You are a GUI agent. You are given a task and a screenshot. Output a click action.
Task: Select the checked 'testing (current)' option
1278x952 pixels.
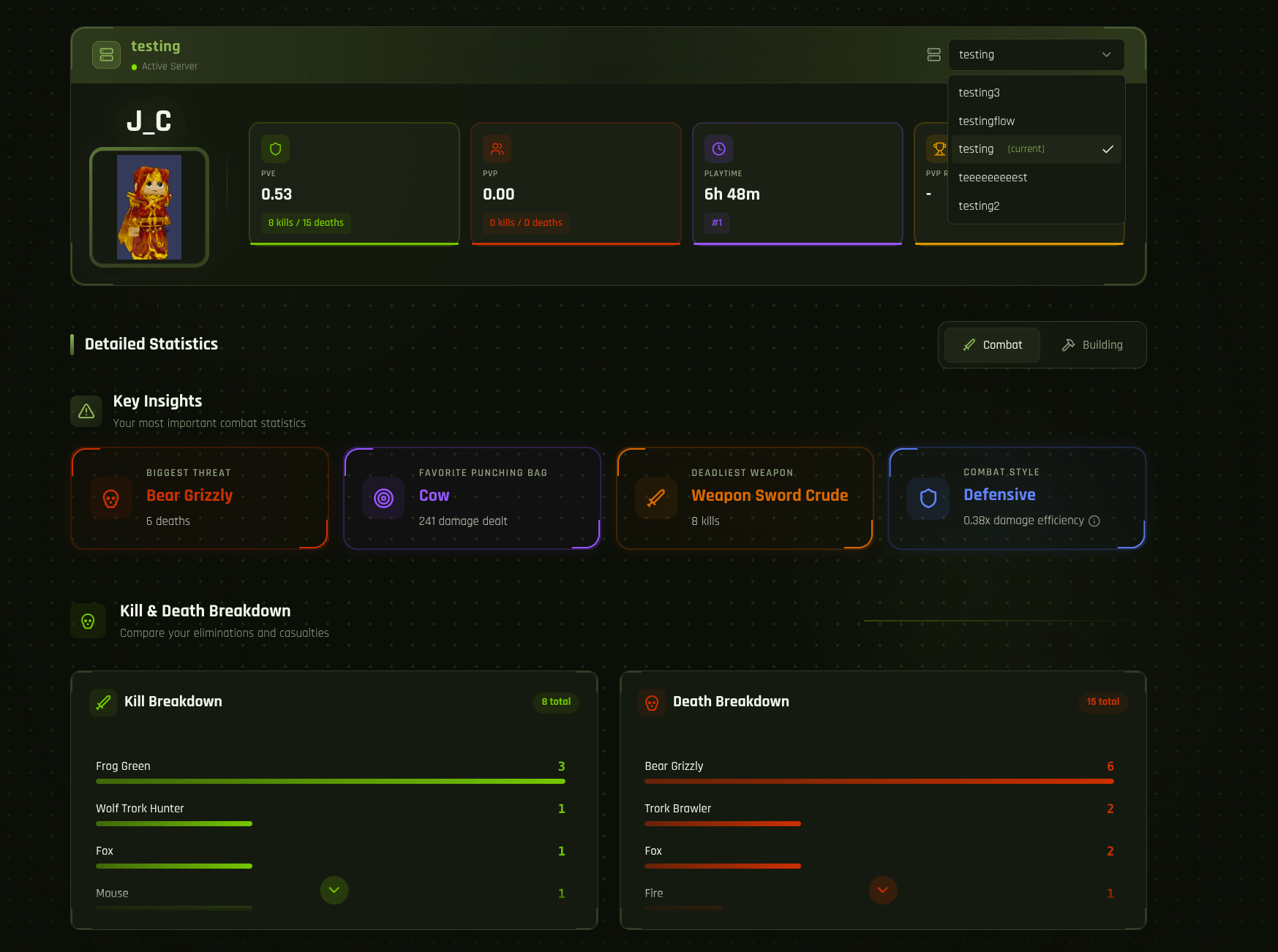click(1035, 149)
